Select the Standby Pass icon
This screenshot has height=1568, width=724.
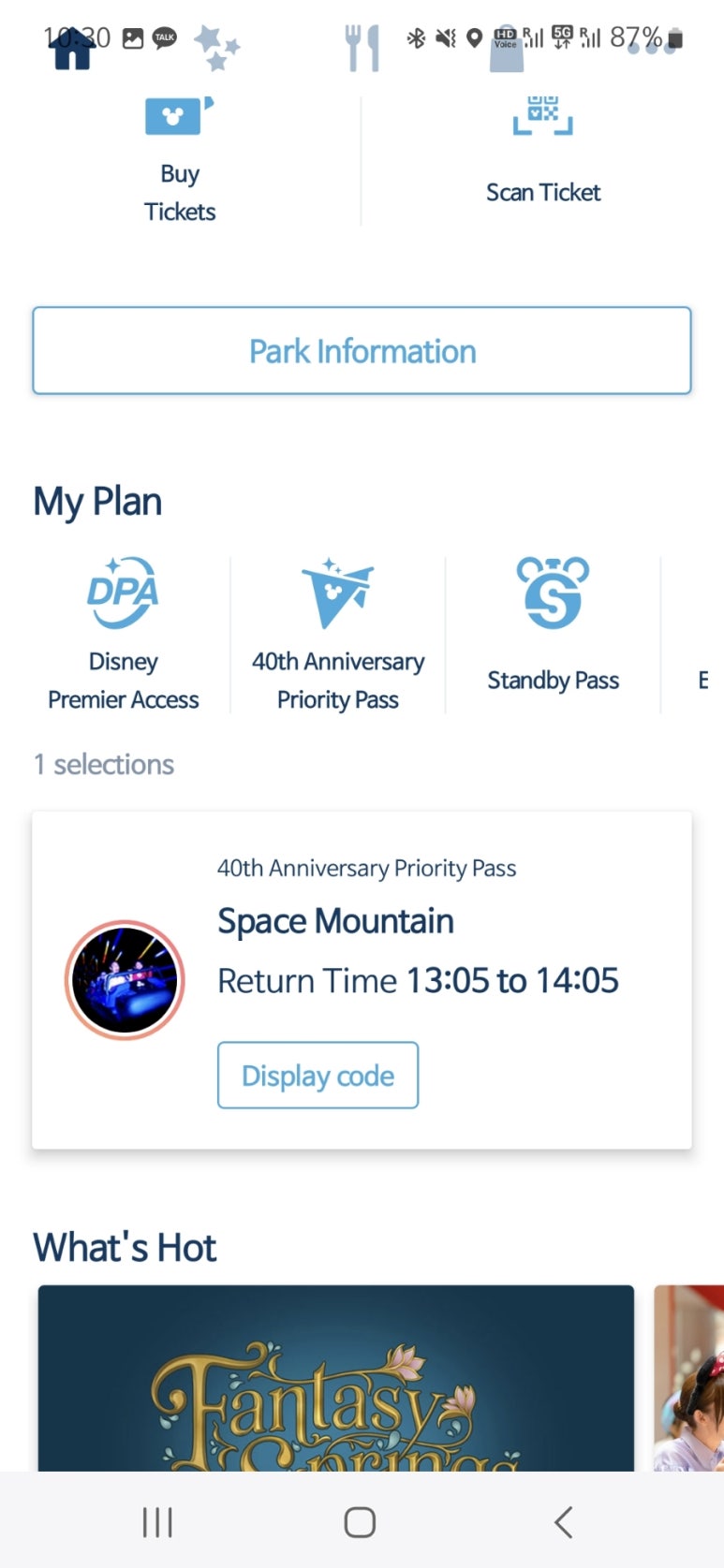(x=553, y=593)
